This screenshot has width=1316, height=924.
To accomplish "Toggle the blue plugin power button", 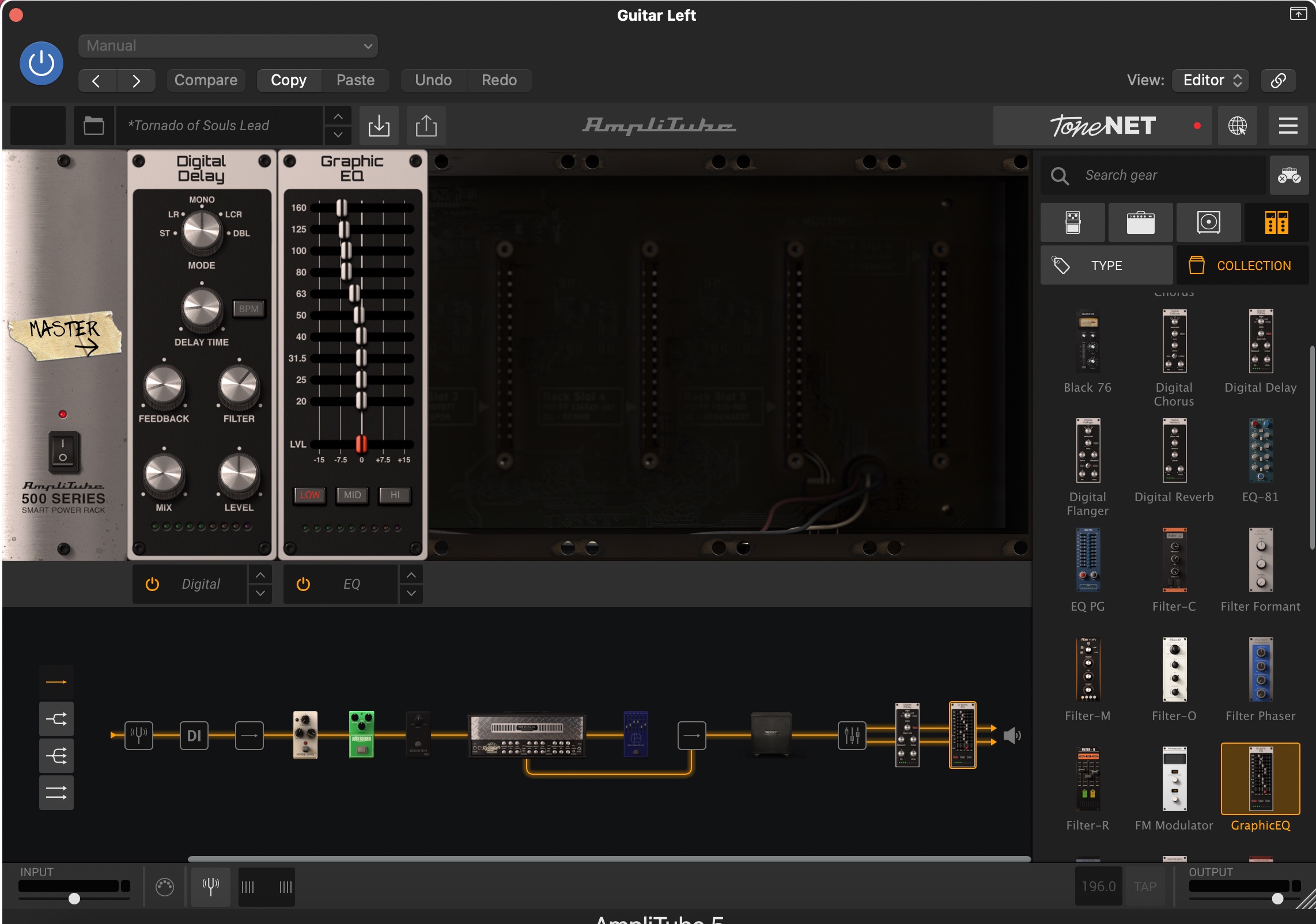I will [x=41, y=63].
